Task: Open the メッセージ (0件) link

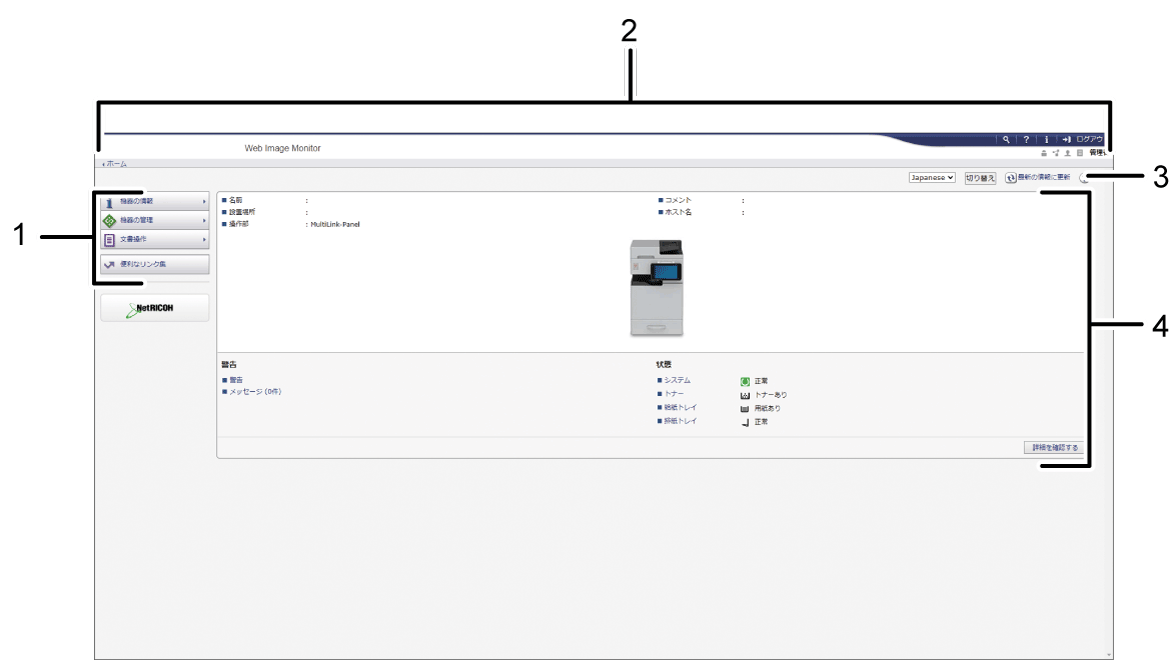Action: [x=255, y=392]
